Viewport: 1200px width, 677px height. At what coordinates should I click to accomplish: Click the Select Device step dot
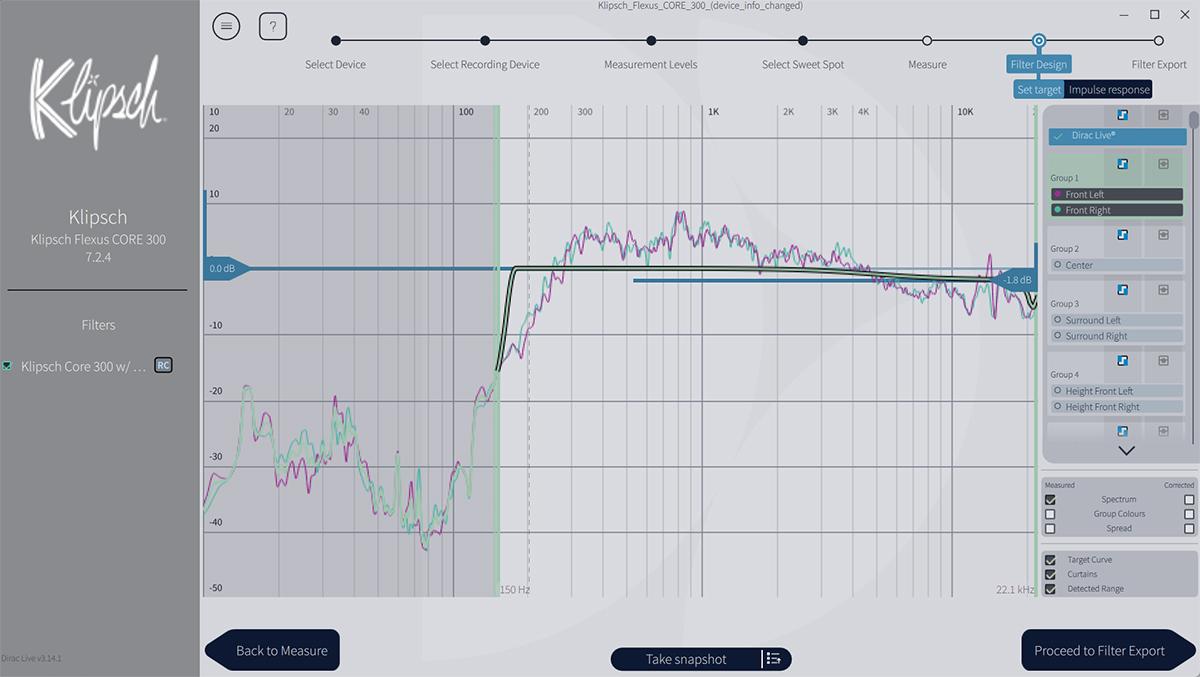tap(336, 41)
